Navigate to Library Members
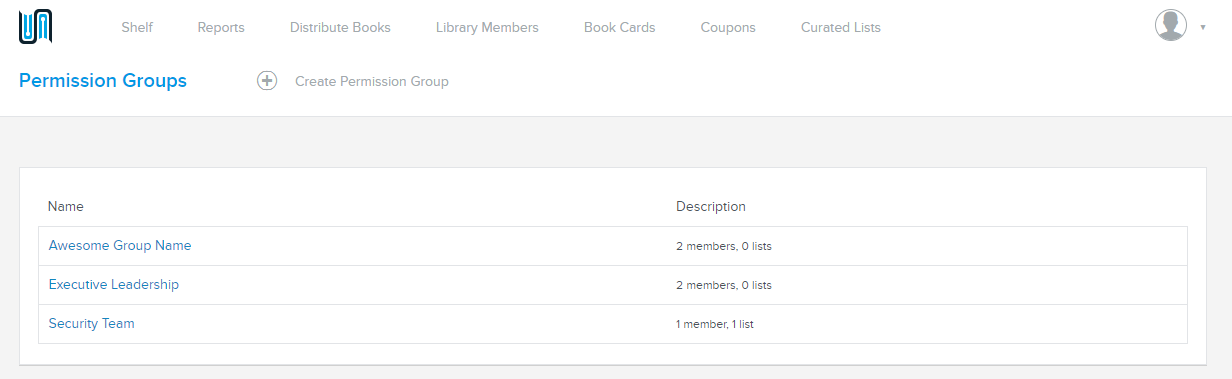The width and height of the screenshot is (1232, 379). point(487,27)
